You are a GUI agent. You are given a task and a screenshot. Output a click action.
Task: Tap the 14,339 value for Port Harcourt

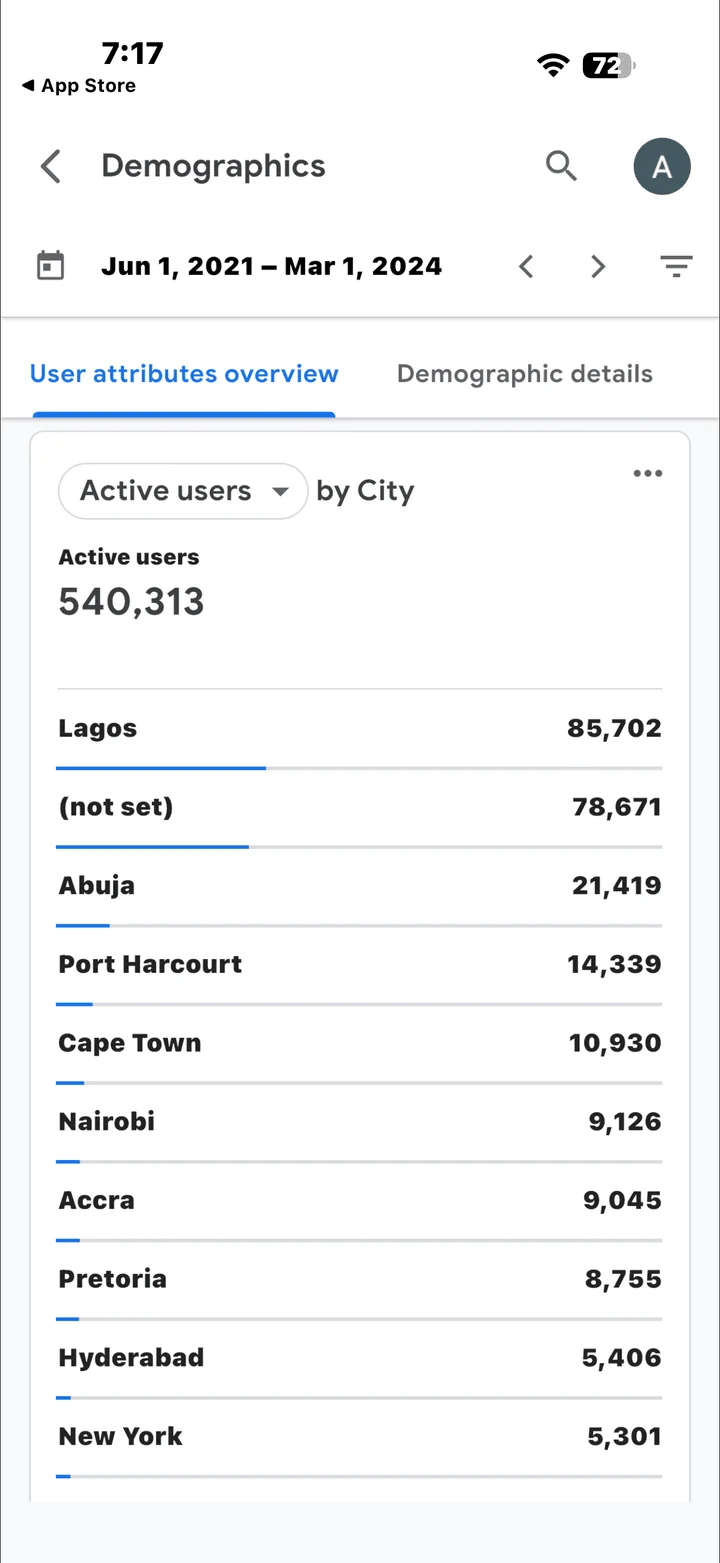(614, 965)
